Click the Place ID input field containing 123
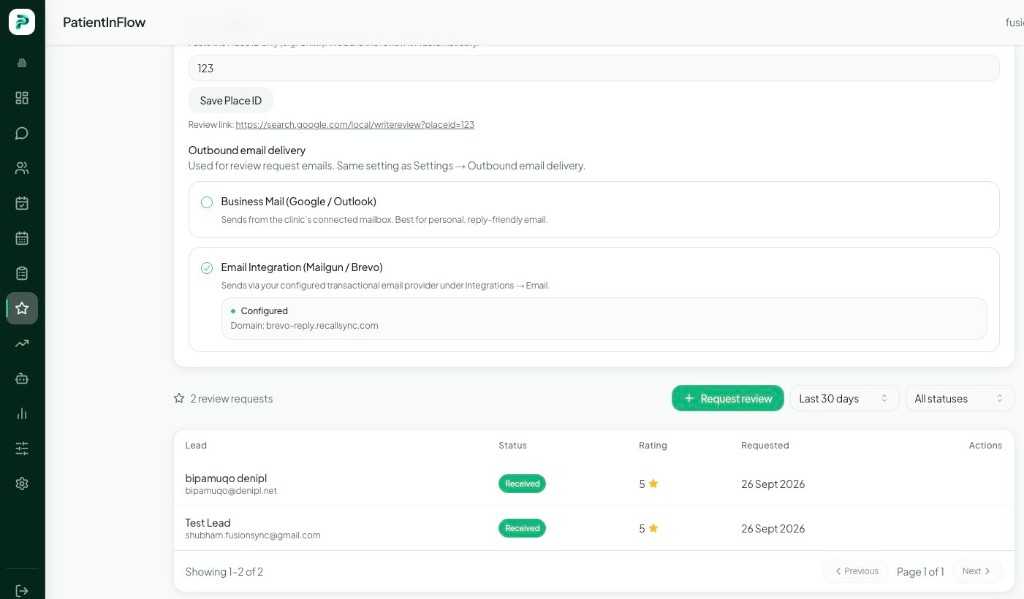This screenshot has height=599, width=1024. [x=594, y=68]
